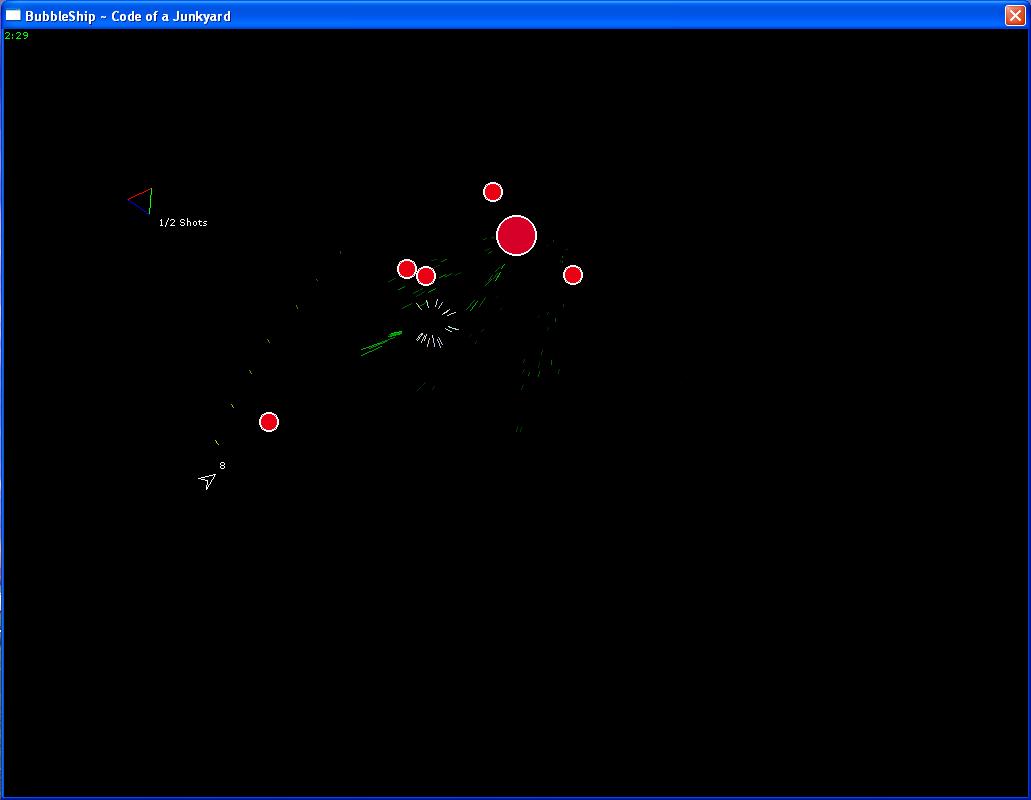The width and height of the screenshot is (1031, 800).
Task: Select the white arrow-shaped ship
Action: tap(207, 481)
